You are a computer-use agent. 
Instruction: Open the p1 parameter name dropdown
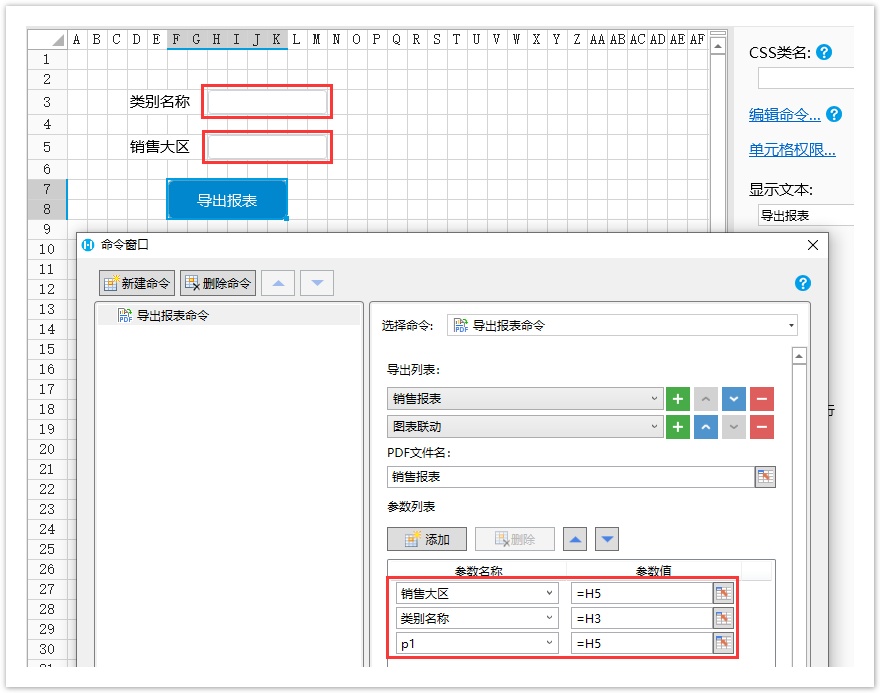(x=550, y=645)
